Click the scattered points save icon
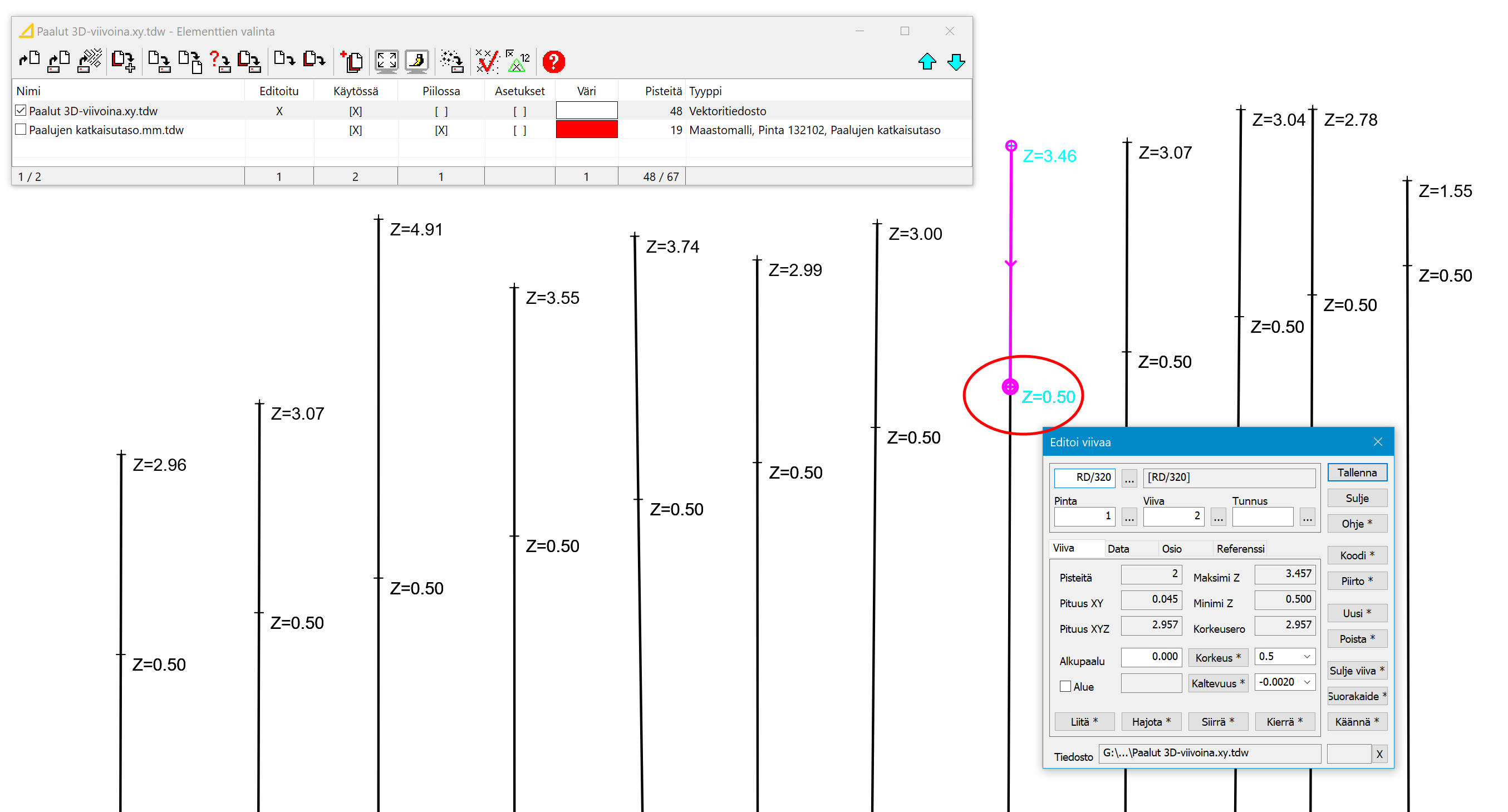This screenshot has width=1508, height=812. (452, 61)
